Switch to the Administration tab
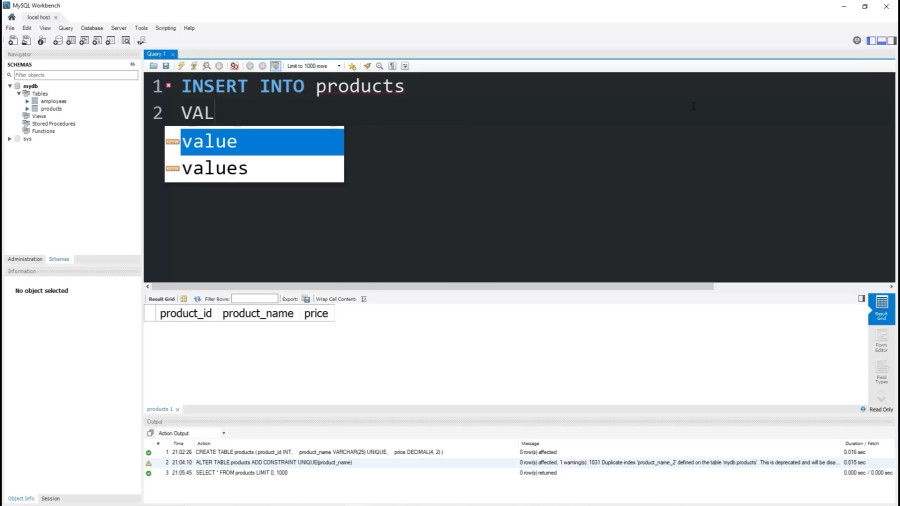The width and height of the screenshot is (900, 506). pos(25,259)
